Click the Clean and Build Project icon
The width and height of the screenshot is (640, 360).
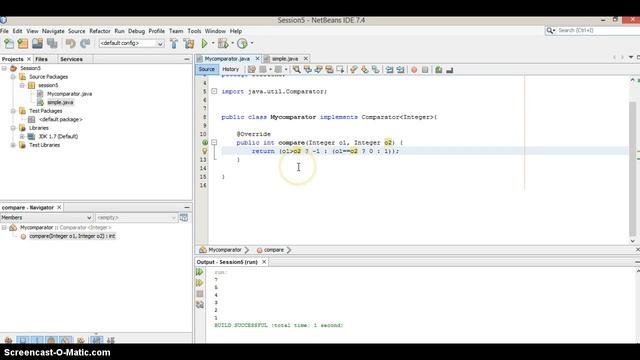pos(189,43)
